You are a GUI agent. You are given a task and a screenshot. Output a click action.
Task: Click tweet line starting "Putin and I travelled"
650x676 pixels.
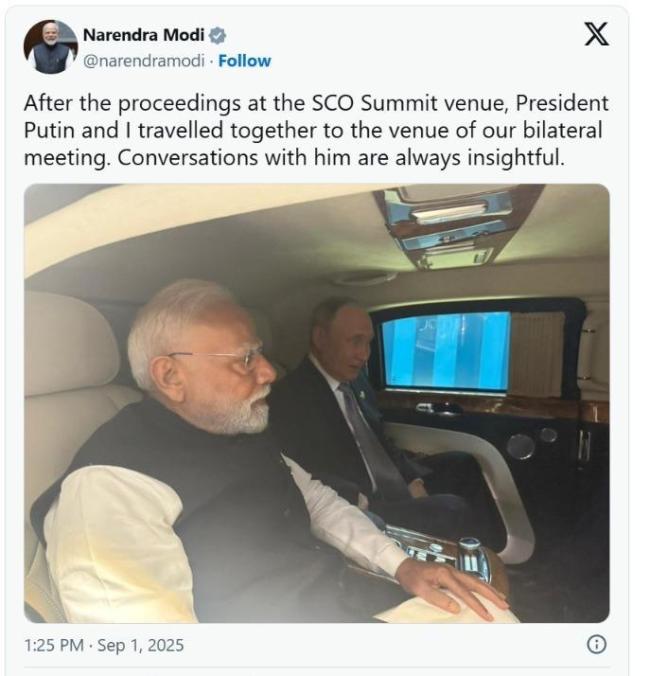(x=313, y=131)
